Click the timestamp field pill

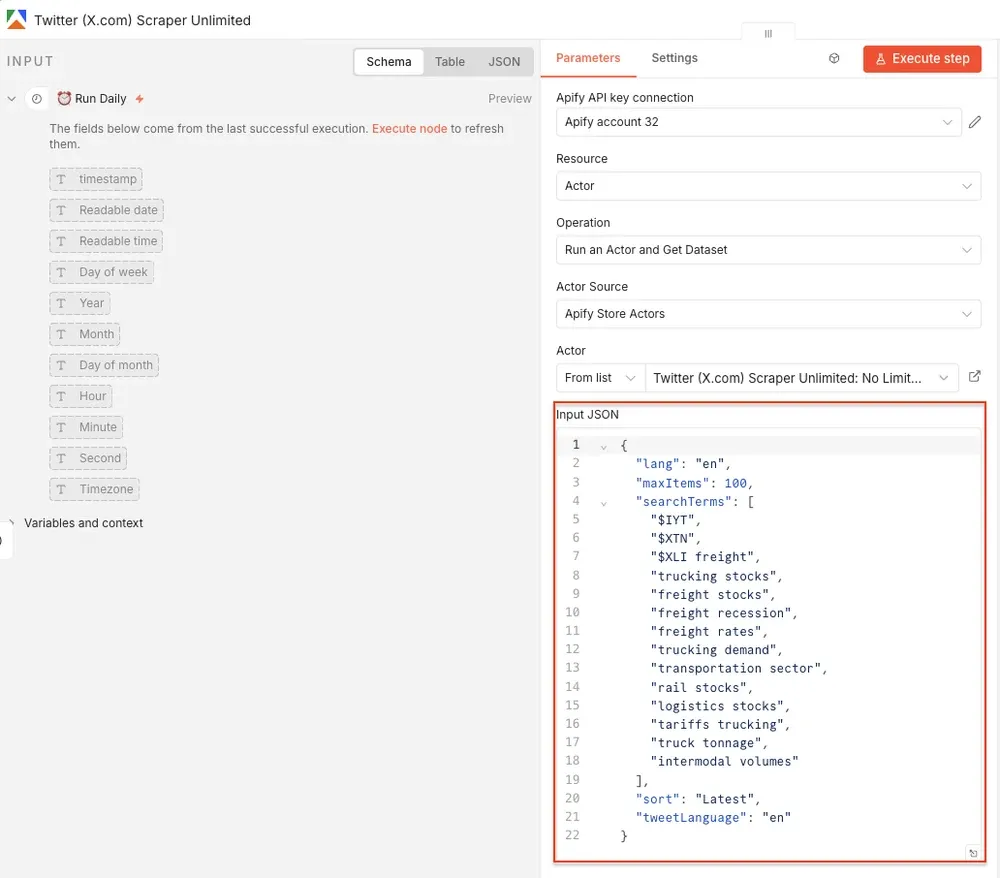point(96,179)
